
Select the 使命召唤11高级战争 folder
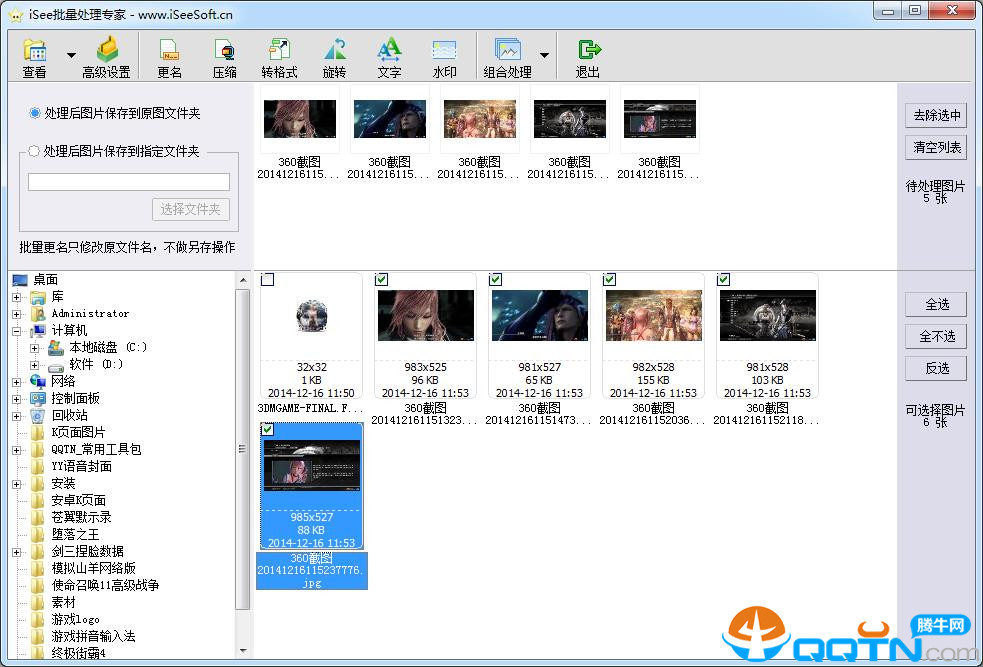pyautogui.click(x=105, y=585)
